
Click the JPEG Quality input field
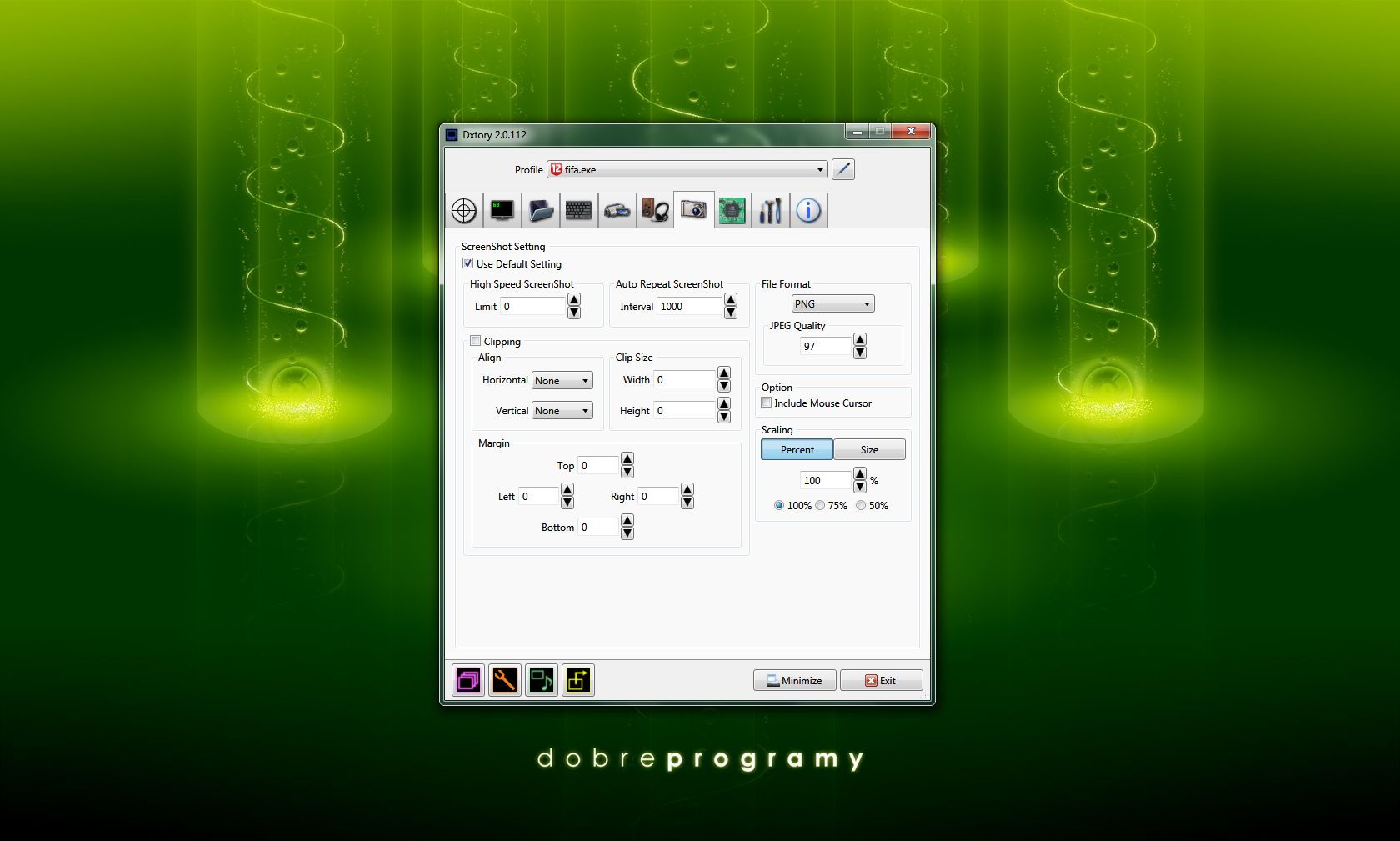point(826,346)
